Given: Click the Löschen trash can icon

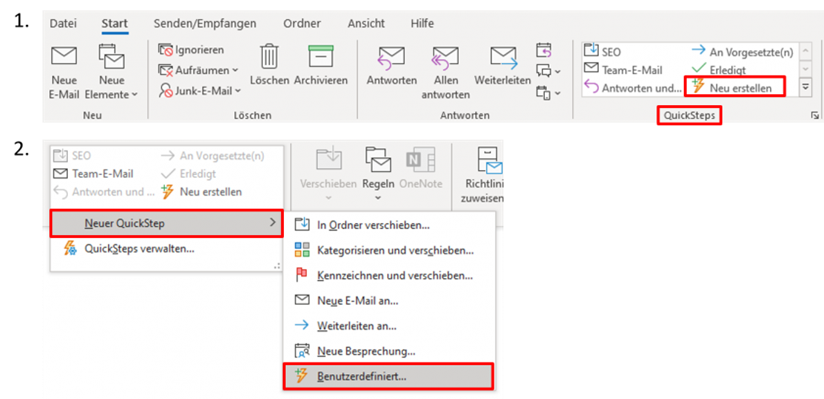Looking at the screenshot, I should pyautogui.click(x=269, y=56).
